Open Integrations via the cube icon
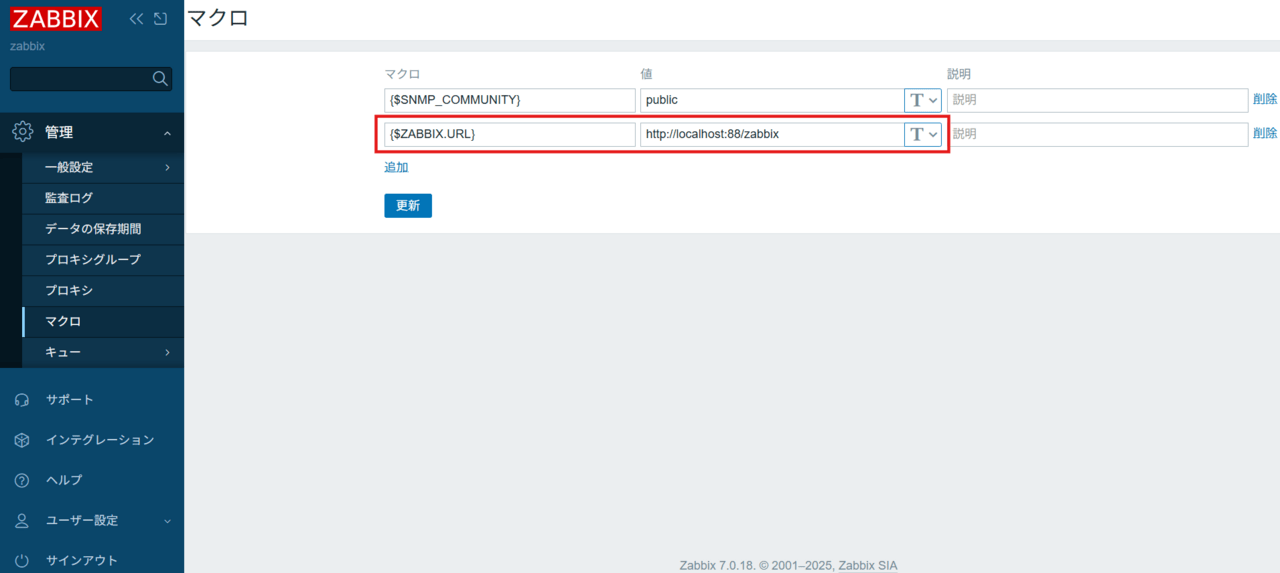The image size is (1280, 573). coord(22,440)
